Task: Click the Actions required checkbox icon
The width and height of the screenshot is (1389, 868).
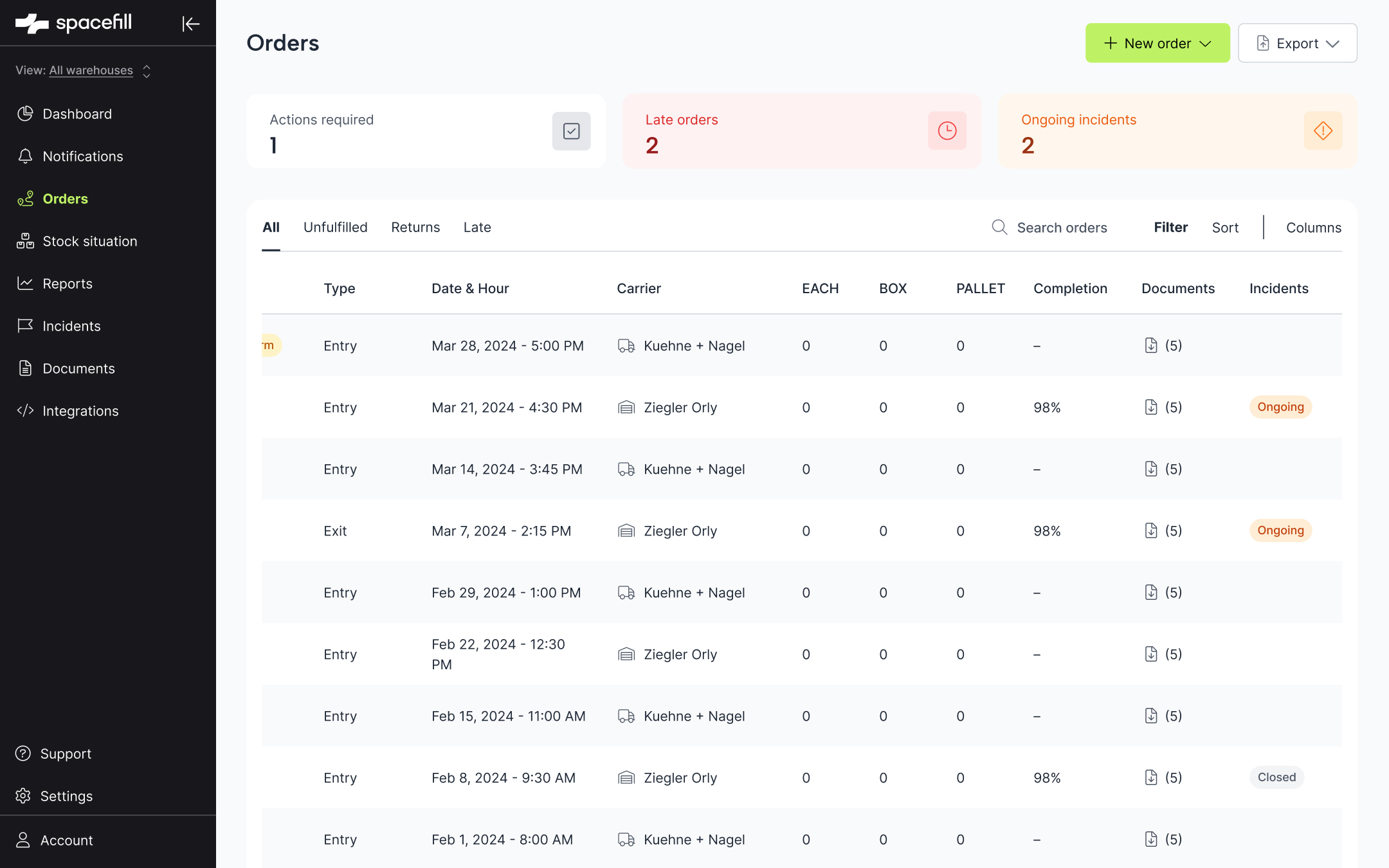Action: click(x=572, y=131)
